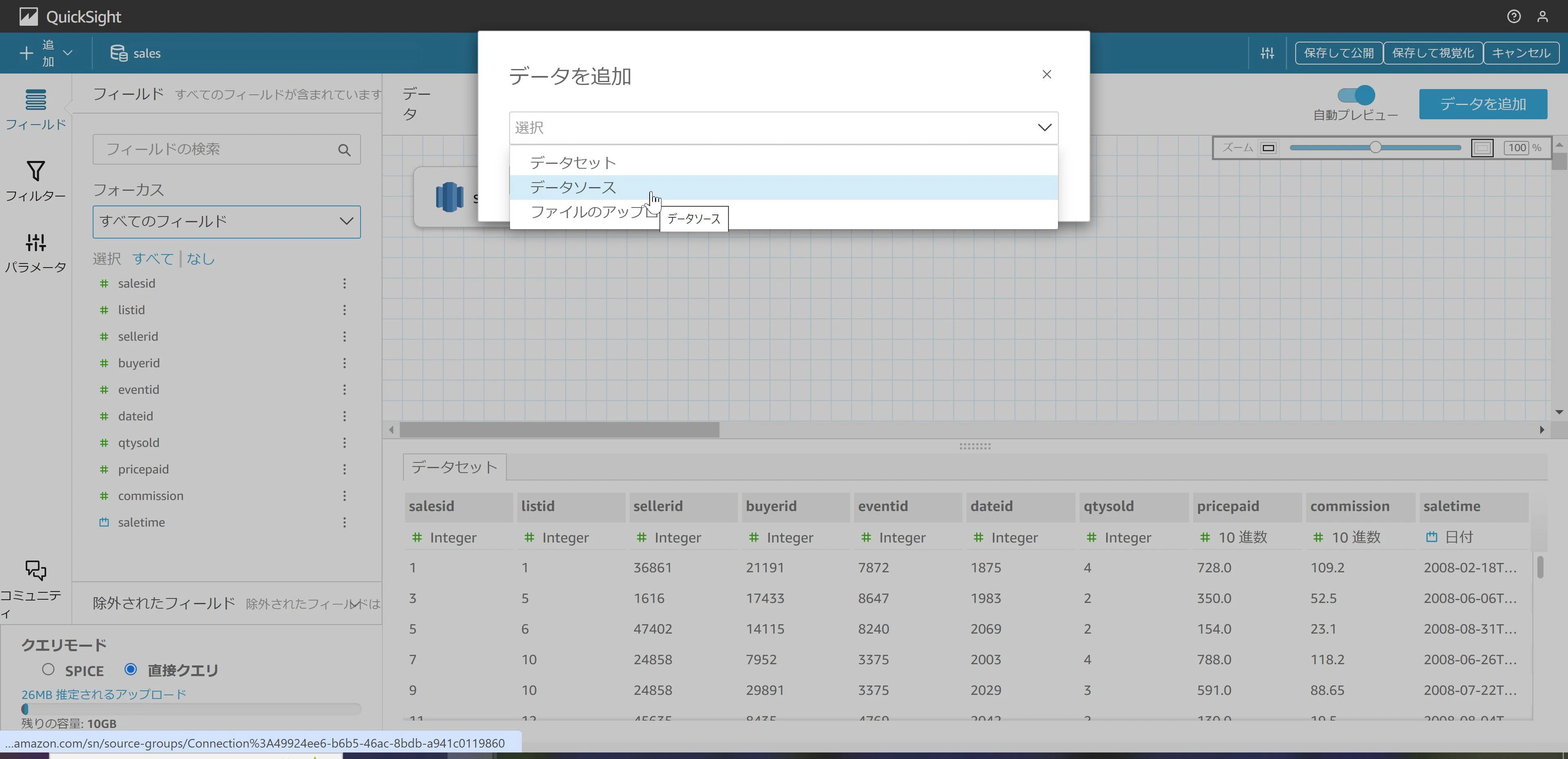
Task: Open the すべてのフィールド focus dropdown
Action: 227,222
